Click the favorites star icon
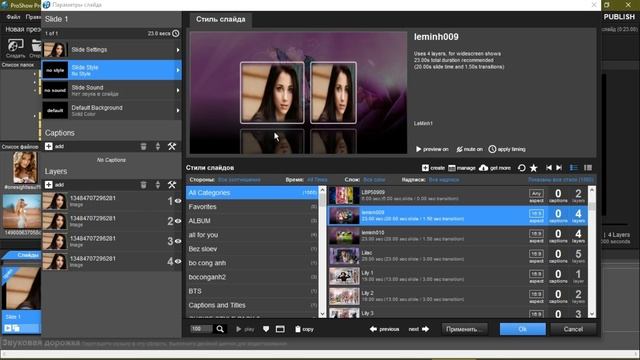 (x=533, y=168)
